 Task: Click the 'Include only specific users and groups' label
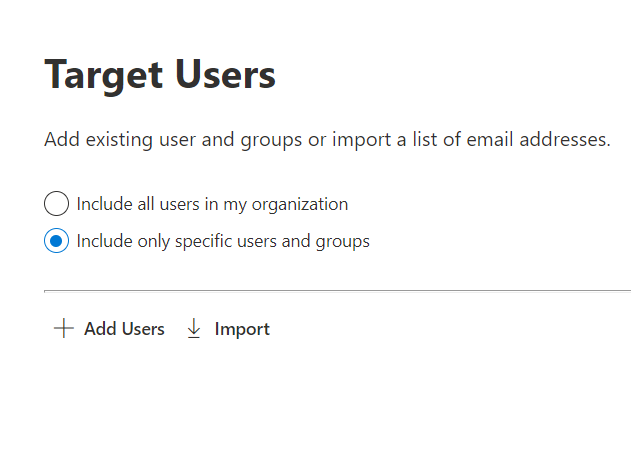pyautogui.click(x=223, y=241)
